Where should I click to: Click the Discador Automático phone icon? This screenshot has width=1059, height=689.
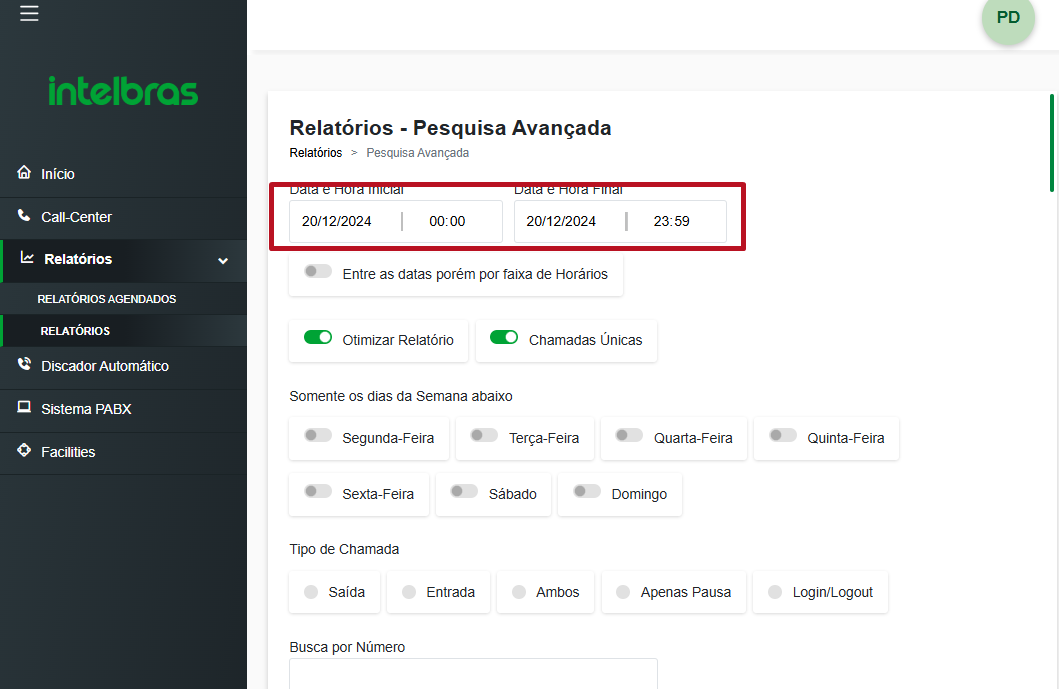(24, 364)
